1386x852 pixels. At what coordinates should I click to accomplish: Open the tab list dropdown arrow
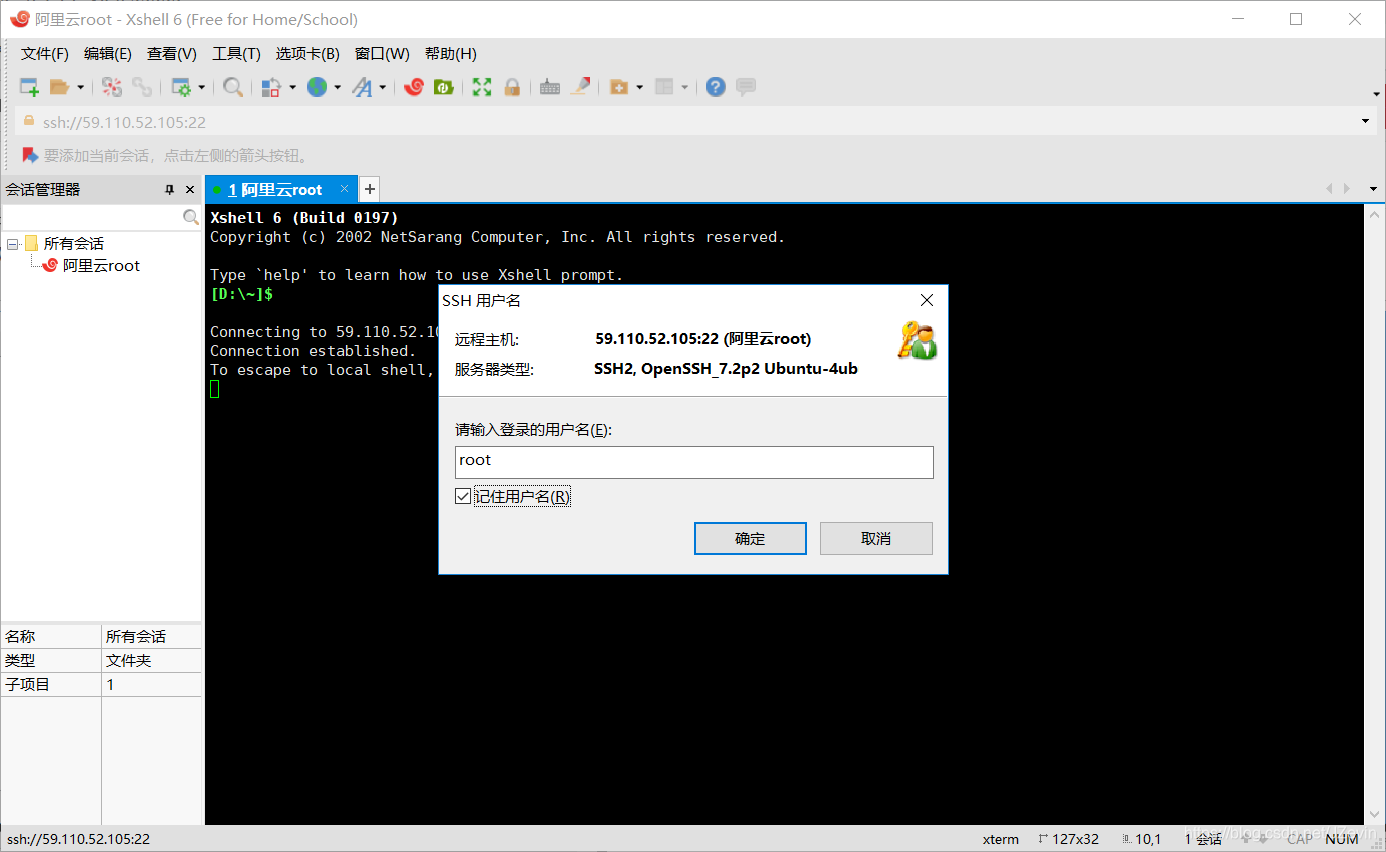pyautogui.click(x=1375, y=188)
